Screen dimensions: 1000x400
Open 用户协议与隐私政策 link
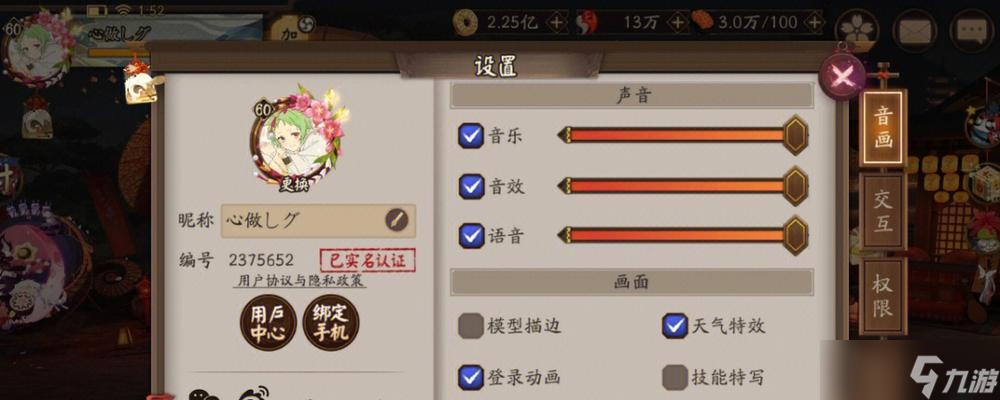[300, 280]
